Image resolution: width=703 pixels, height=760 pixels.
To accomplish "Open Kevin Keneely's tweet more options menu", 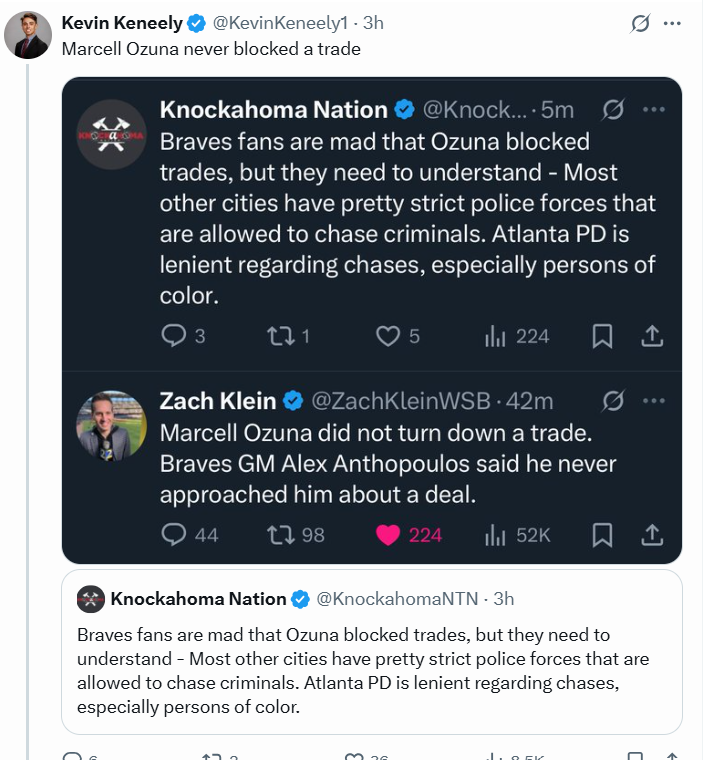I will coord(672,23).
